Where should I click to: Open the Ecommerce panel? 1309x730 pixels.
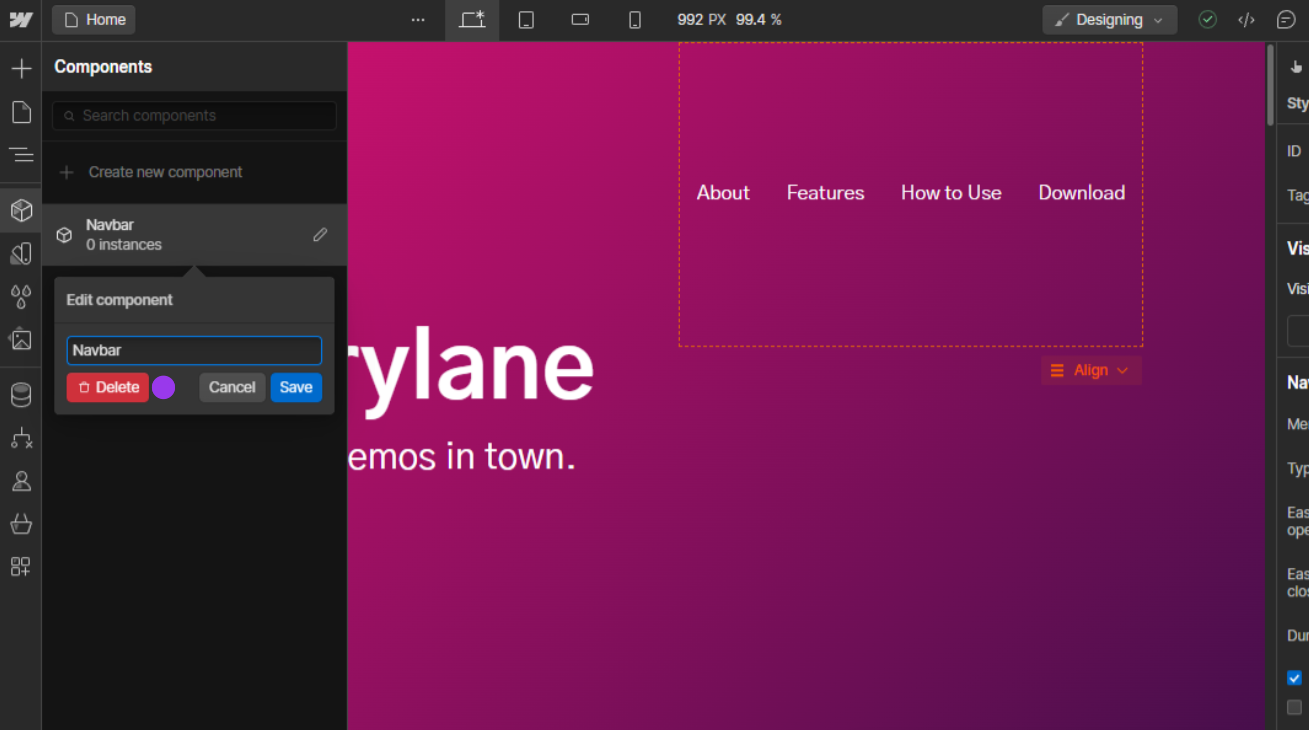pos(21,523)
